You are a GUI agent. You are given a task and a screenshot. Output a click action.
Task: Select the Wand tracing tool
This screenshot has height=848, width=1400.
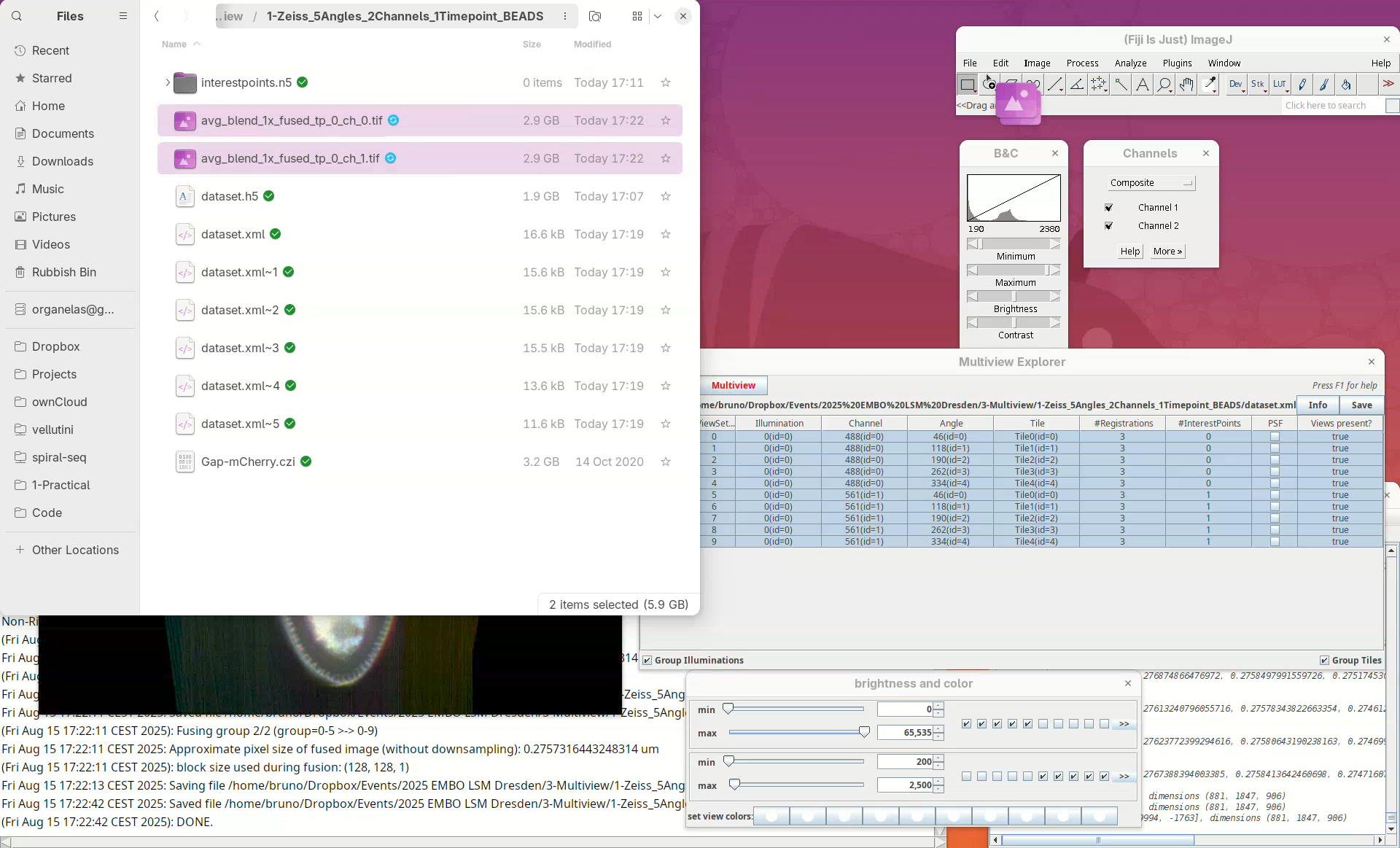click(1121, 85)
